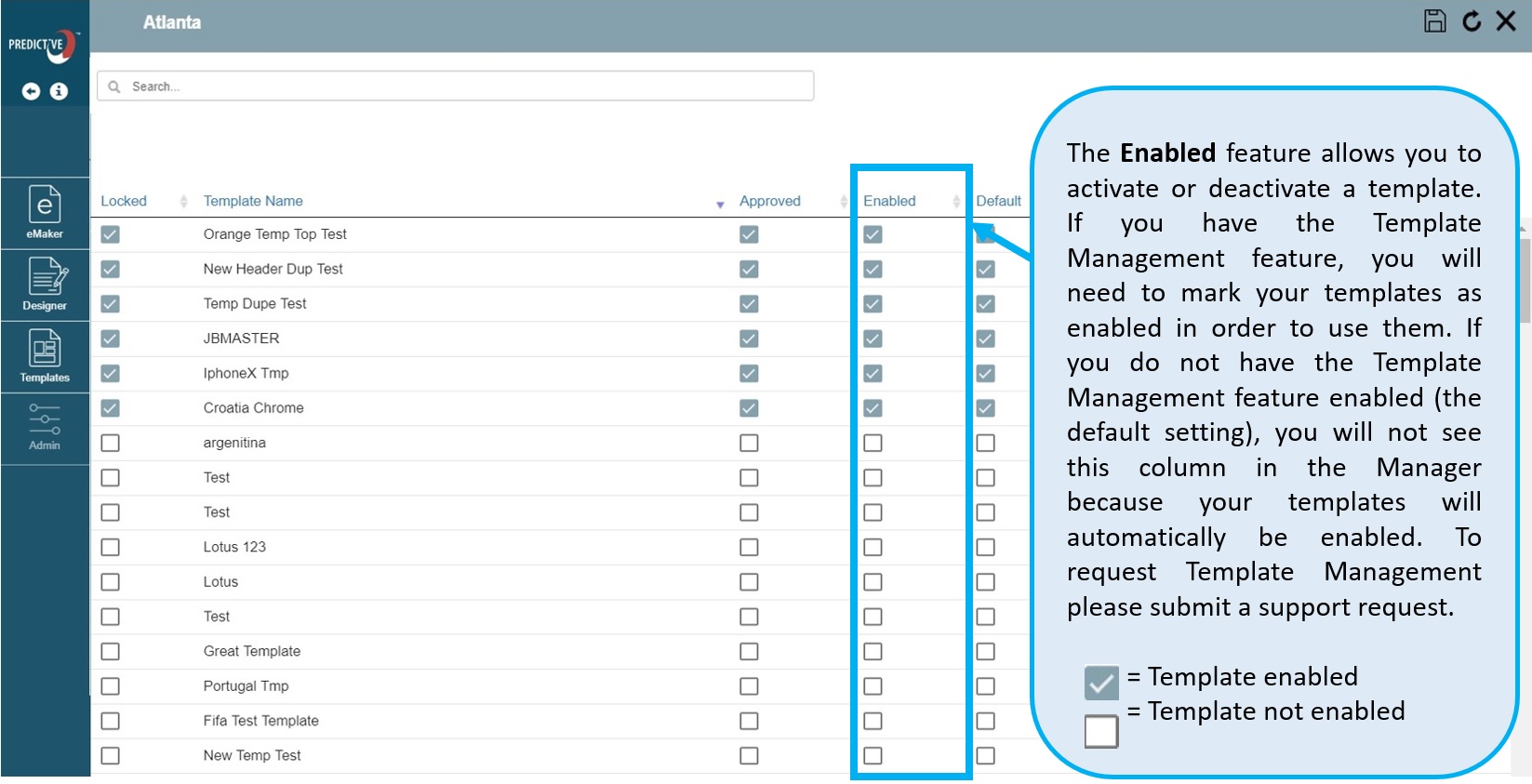Screen dimensions: 1532x784
Task: Disable Default for JBMASTER template
Action: pos(986,339)
